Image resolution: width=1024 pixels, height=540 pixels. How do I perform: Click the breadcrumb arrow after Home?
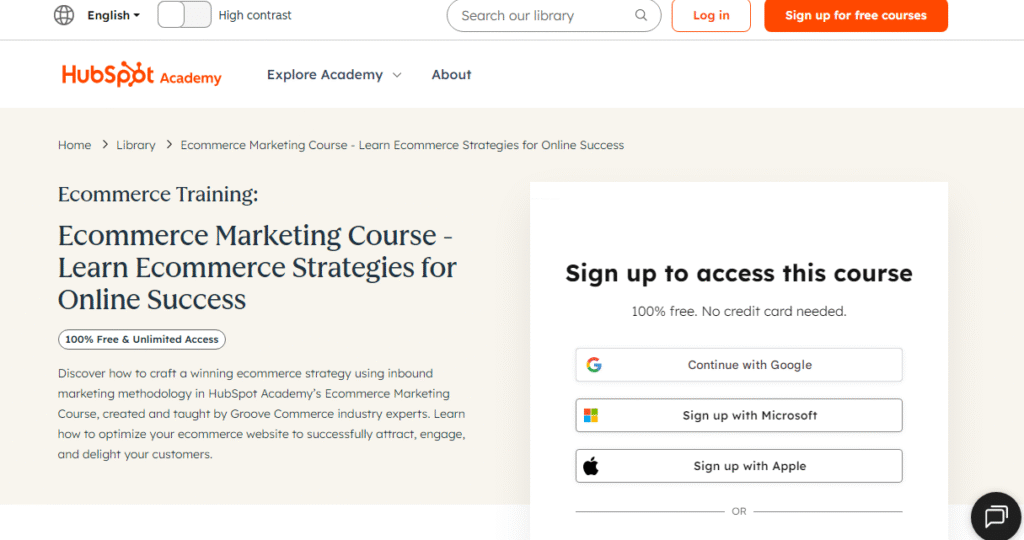103,145
